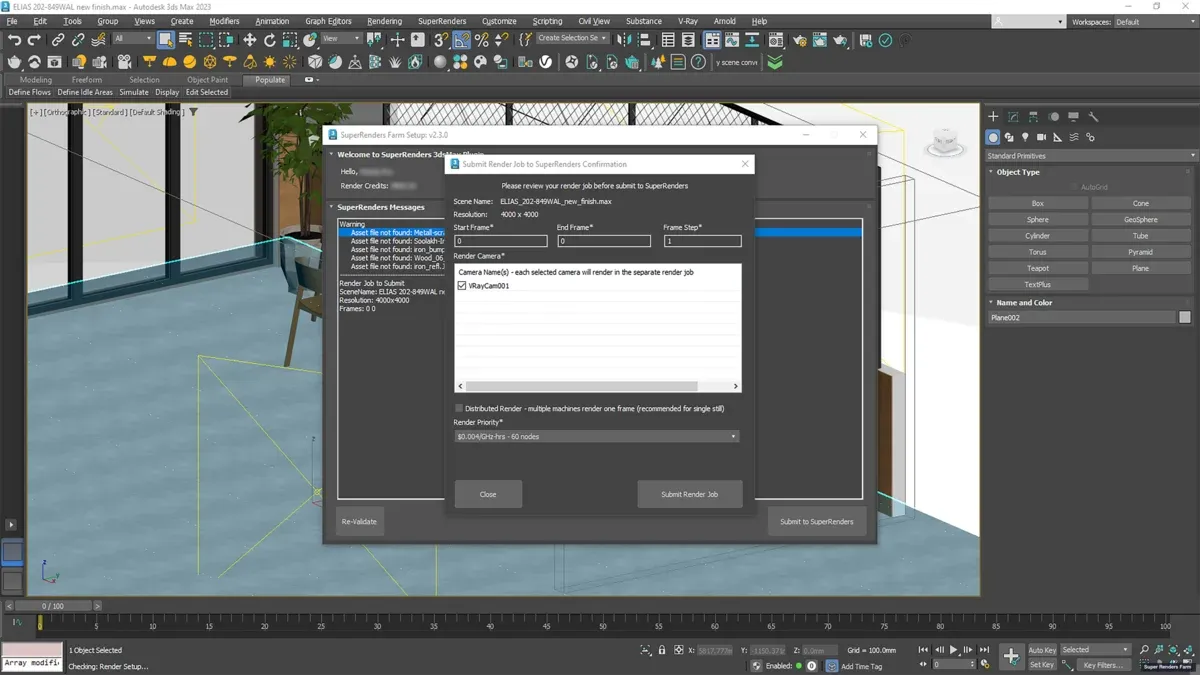This screenshot has height=675, width=1200.
Task: Choose the Select and Move tool
Action: pos(250,40)
